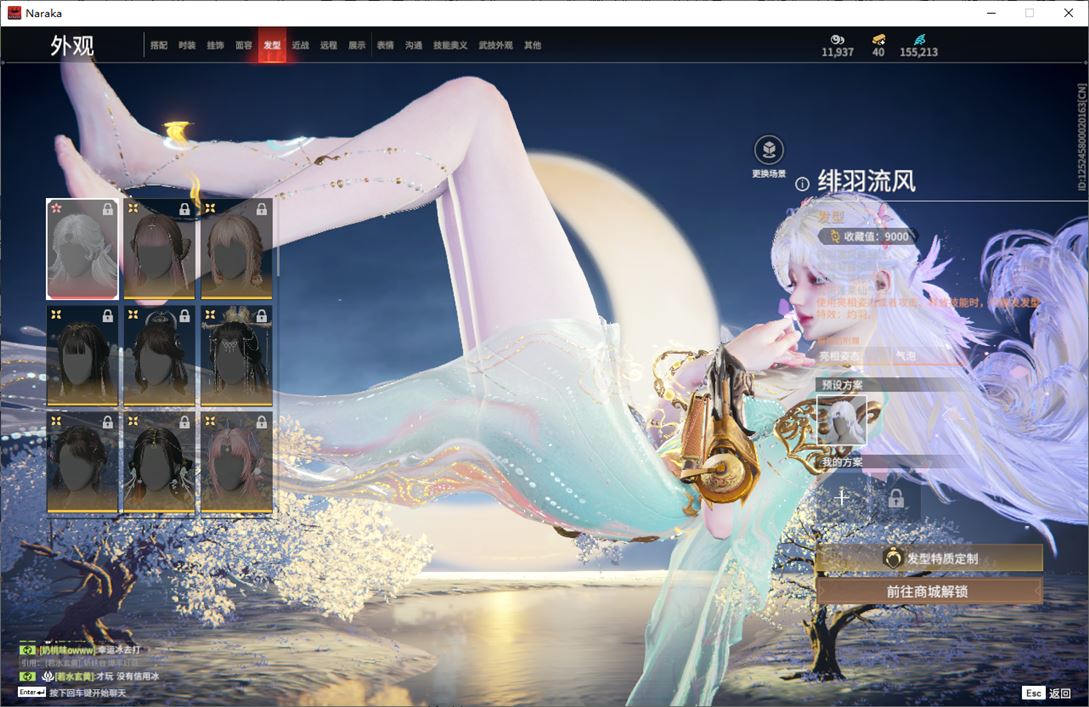Click the player name 若水玄黄 in chat

[74, 676]
